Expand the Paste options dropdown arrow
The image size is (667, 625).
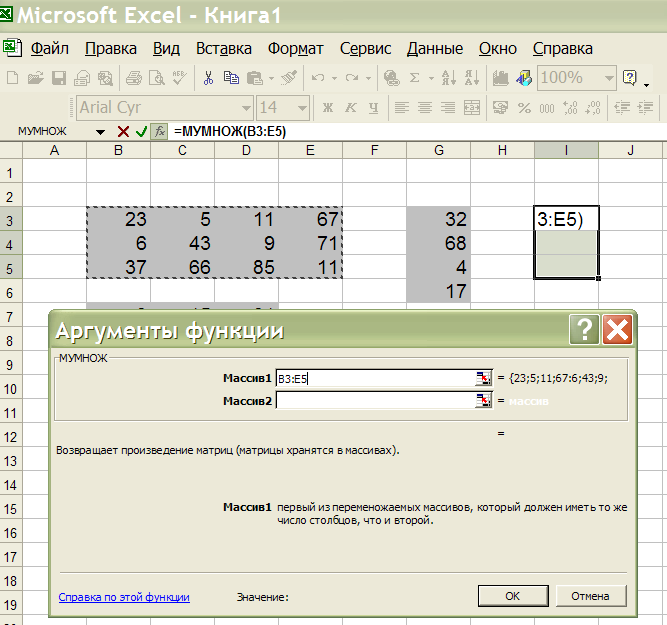coord(271,78)
